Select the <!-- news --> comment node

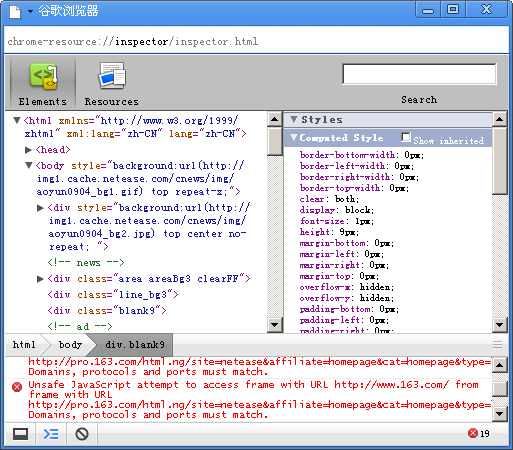86,263
